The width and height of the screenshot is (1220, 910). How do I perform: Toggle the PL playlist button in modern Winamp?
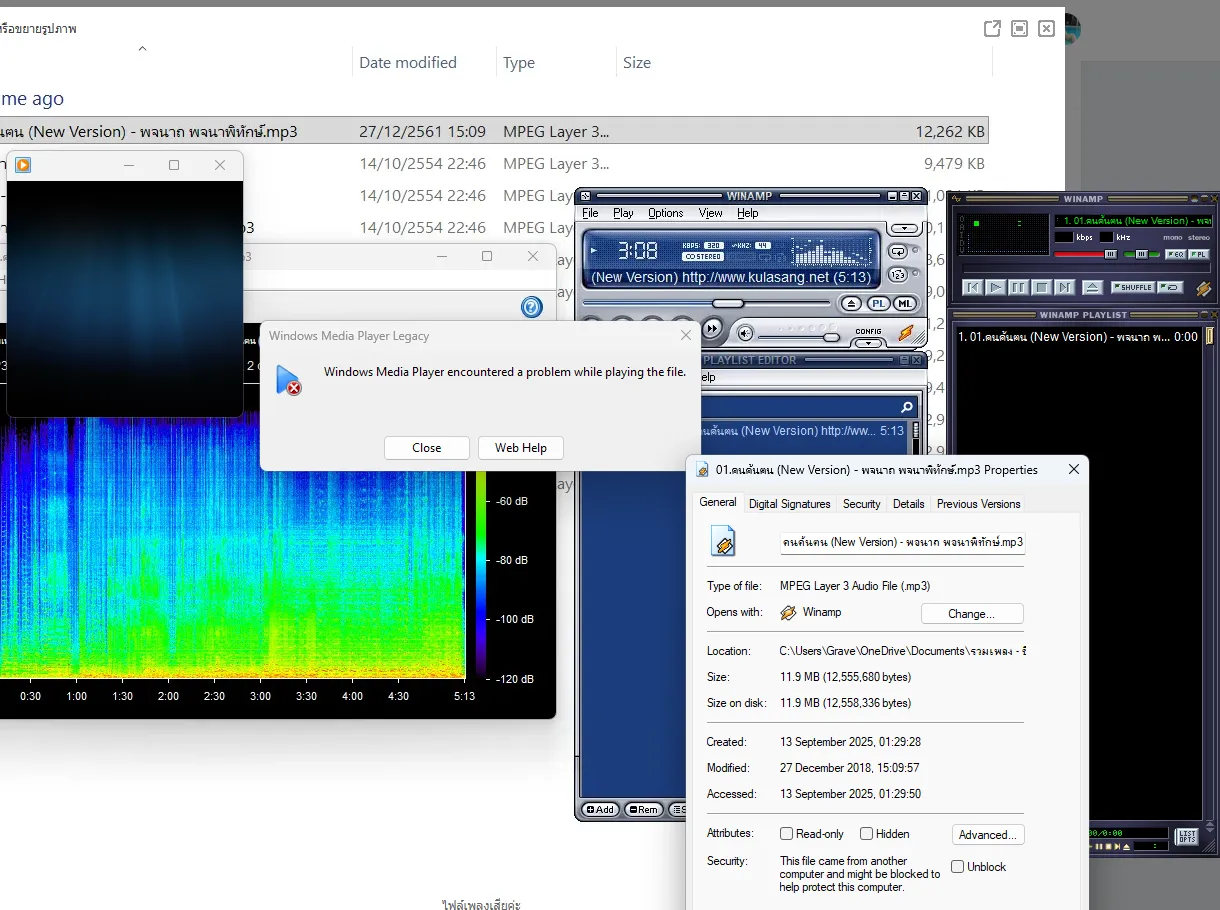(x=878, y=303)
